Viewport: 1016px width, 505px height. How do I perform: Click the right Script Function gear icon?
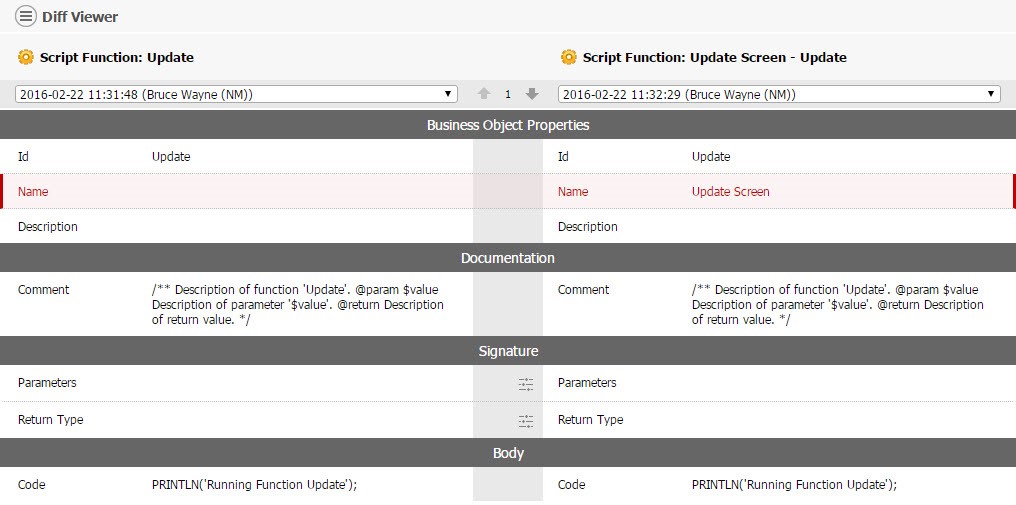[x=568, y=57]
